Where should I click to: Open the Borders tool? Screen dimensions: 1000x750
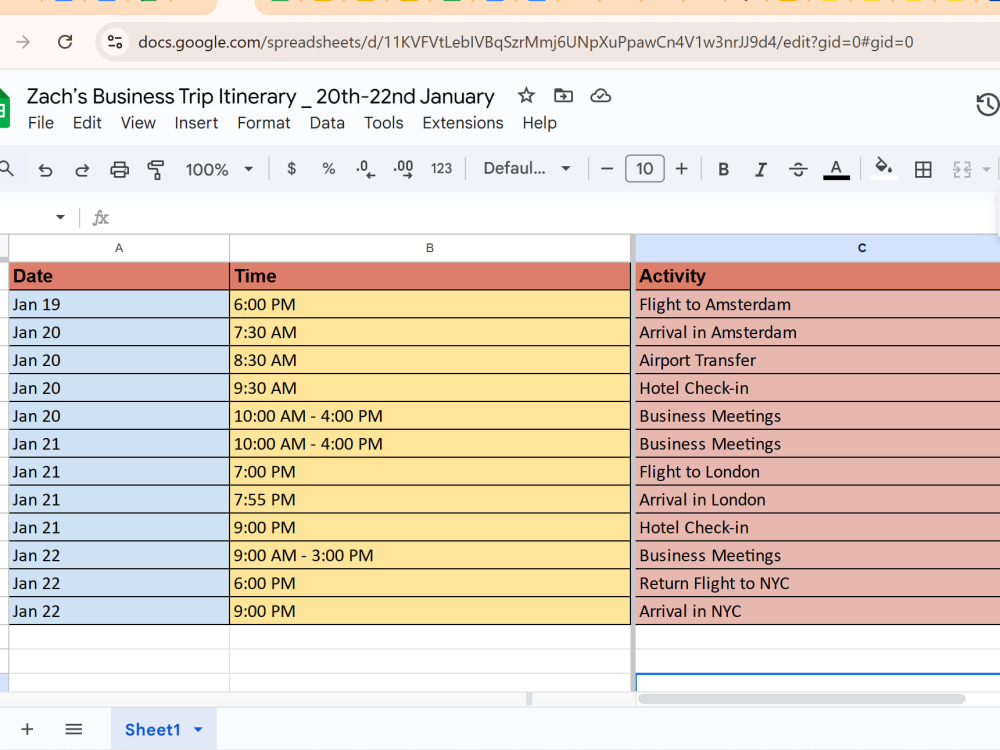click(923, 170)
